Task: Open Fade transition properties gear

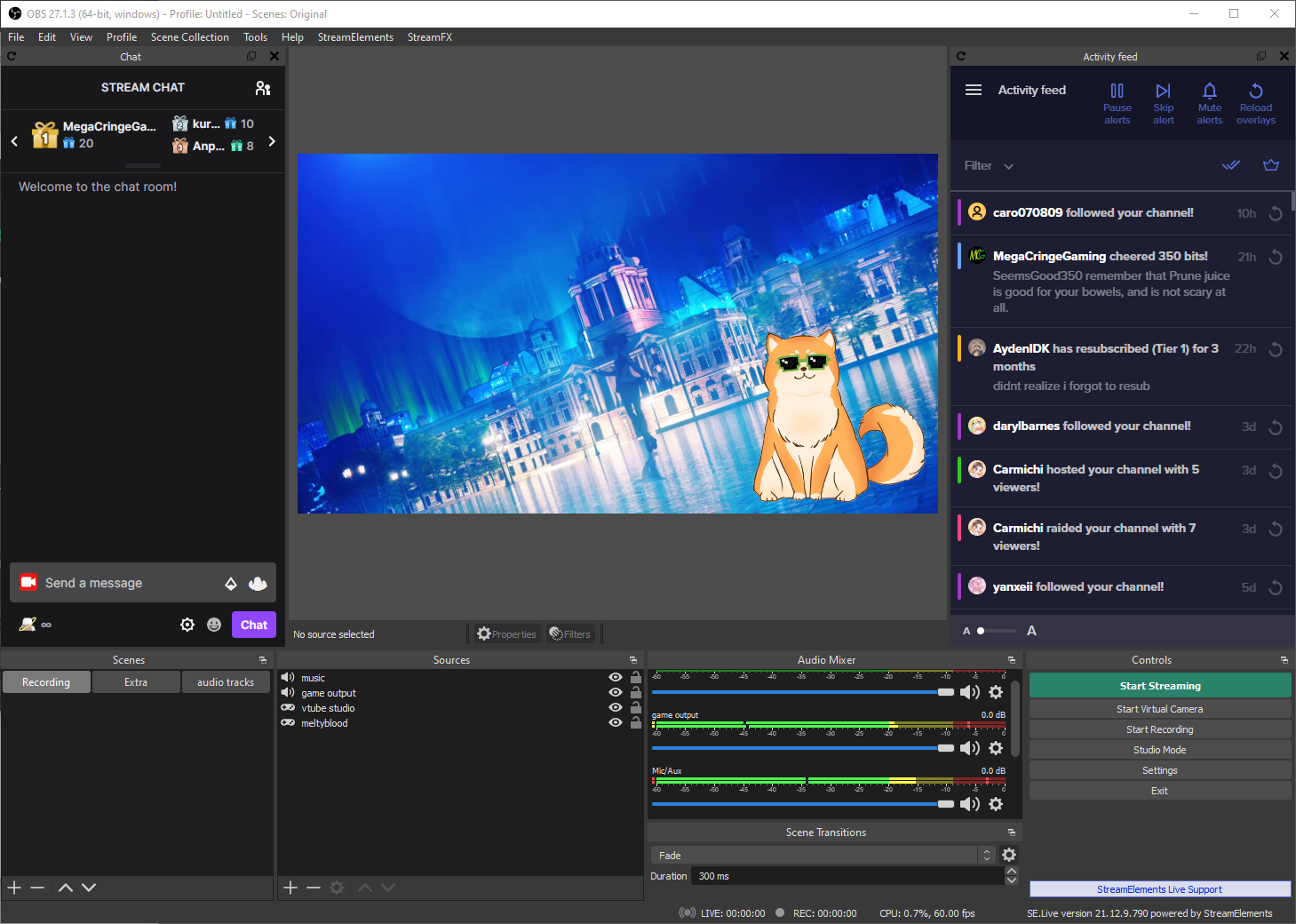Action: tap(1009, 855)
